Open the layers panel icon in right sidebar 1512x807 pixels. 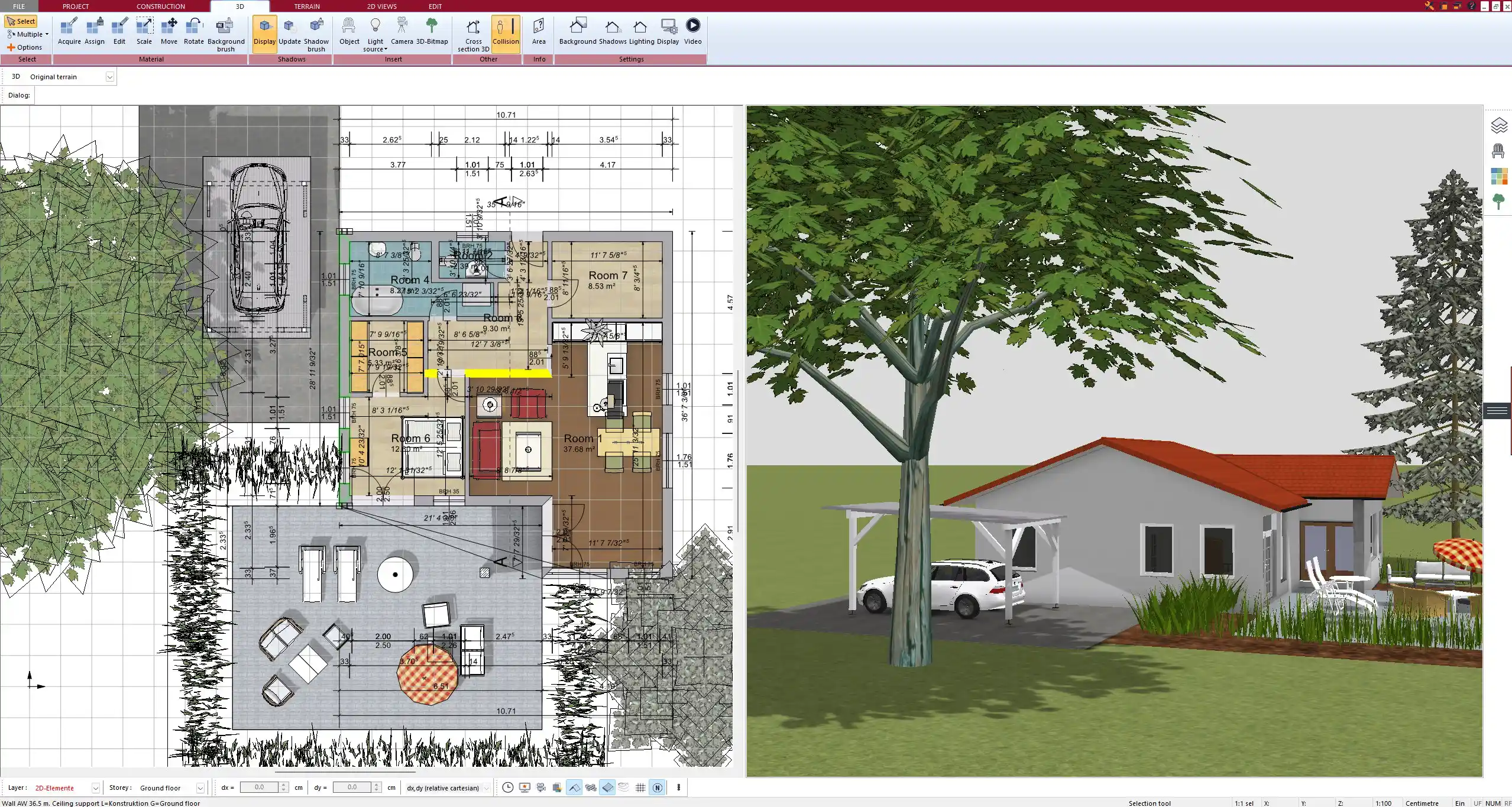tap(1498, 125)
